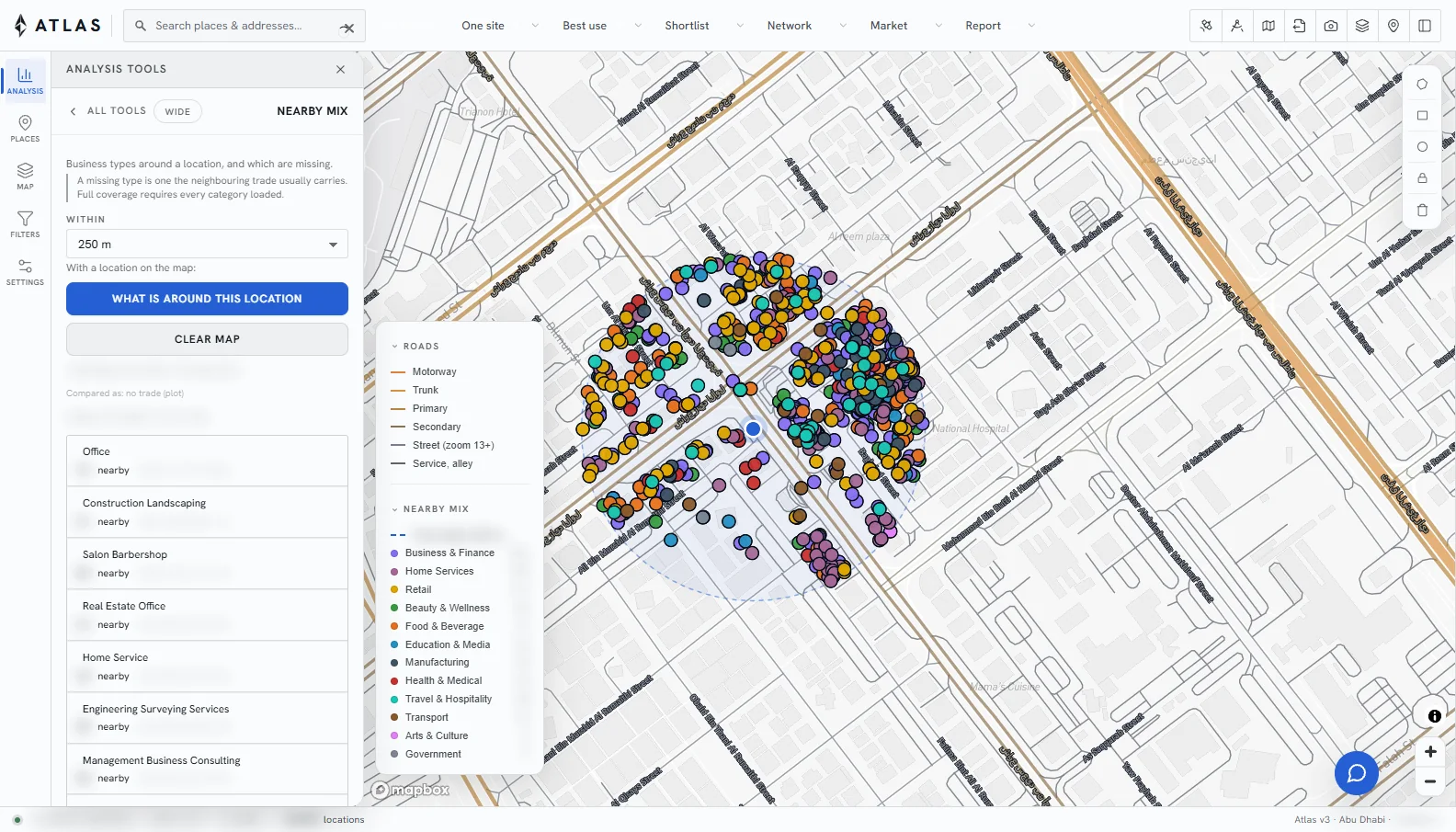Toggle the side panel layout icon
This screenshot has width=1456, height=832.
1425,26
